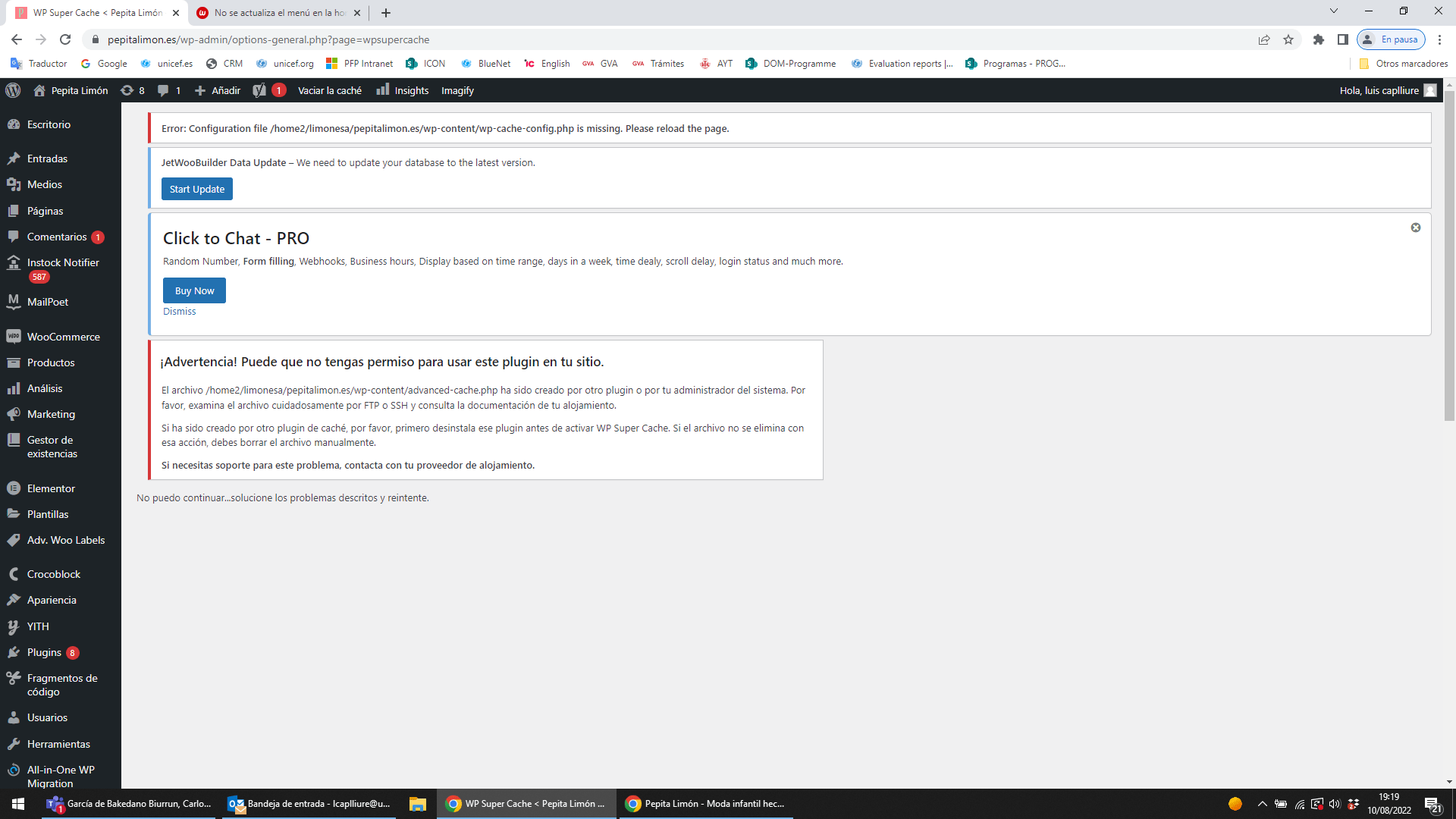Open File Explorer from the taskbar
Screen dimensions: 1456x819
(417, 804)
